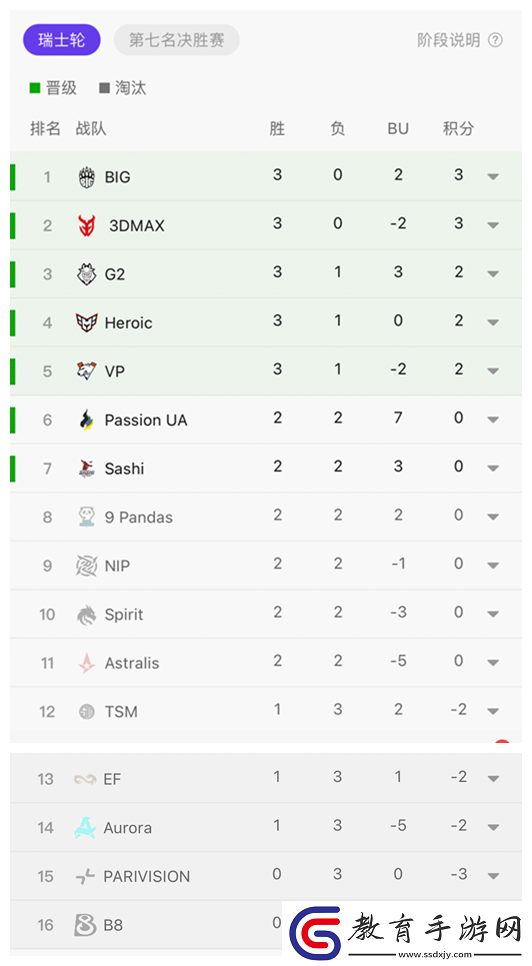Screen dimensions: 532x966
Task: Click the Aurora team logo icon
Action: pos(85,827)
